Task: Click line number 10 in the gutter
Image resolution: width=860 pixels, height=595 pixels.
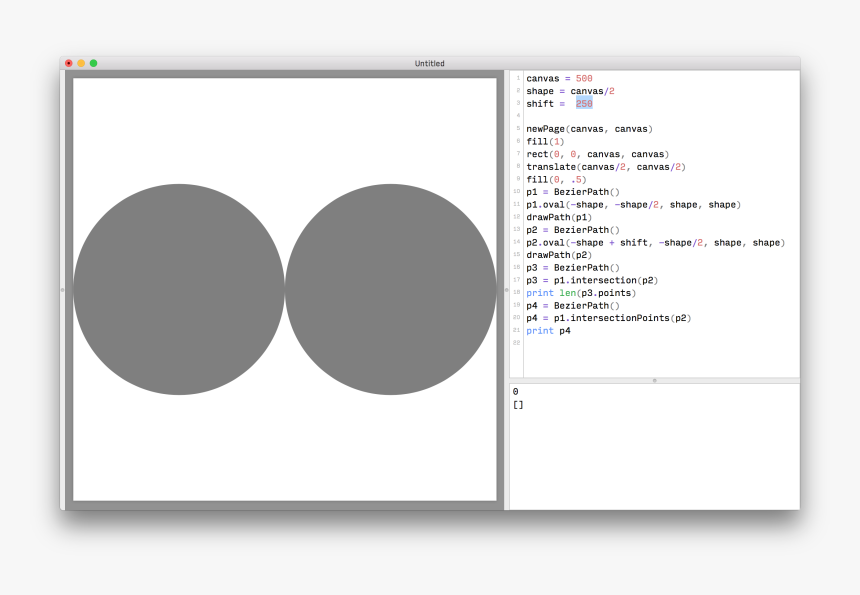Action: tap(516, 192)
